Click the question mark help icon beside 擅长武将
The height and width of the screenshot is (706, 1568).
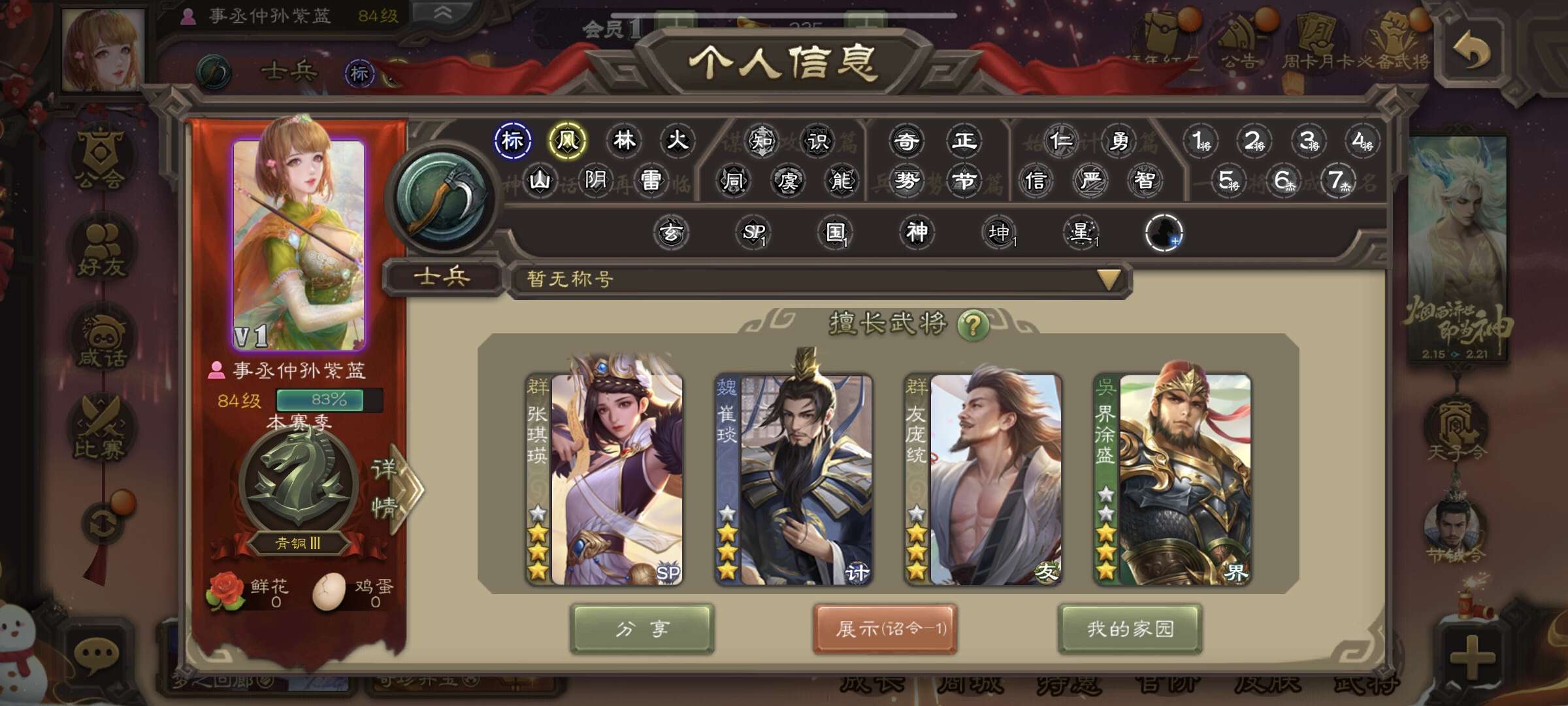pyautogui.click(x=973, y=324)
